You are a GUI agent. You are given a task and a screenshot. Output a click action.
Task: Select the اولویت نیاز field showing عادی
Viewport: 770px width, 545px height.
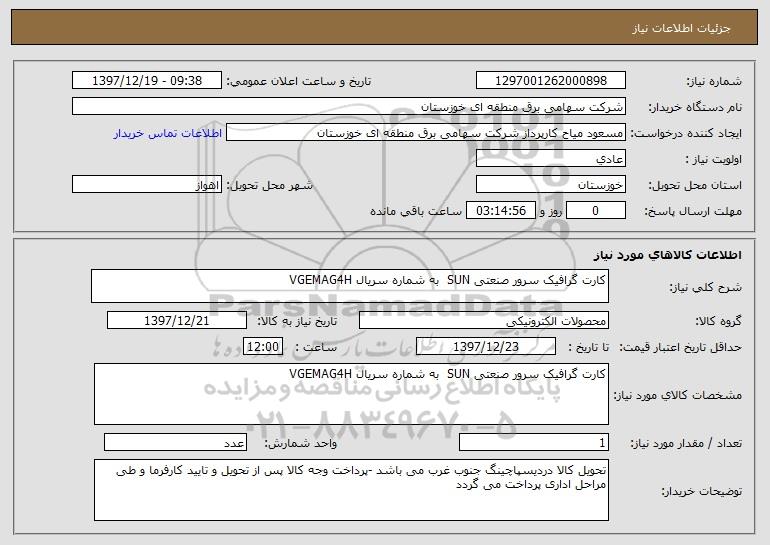click(550, 159)
